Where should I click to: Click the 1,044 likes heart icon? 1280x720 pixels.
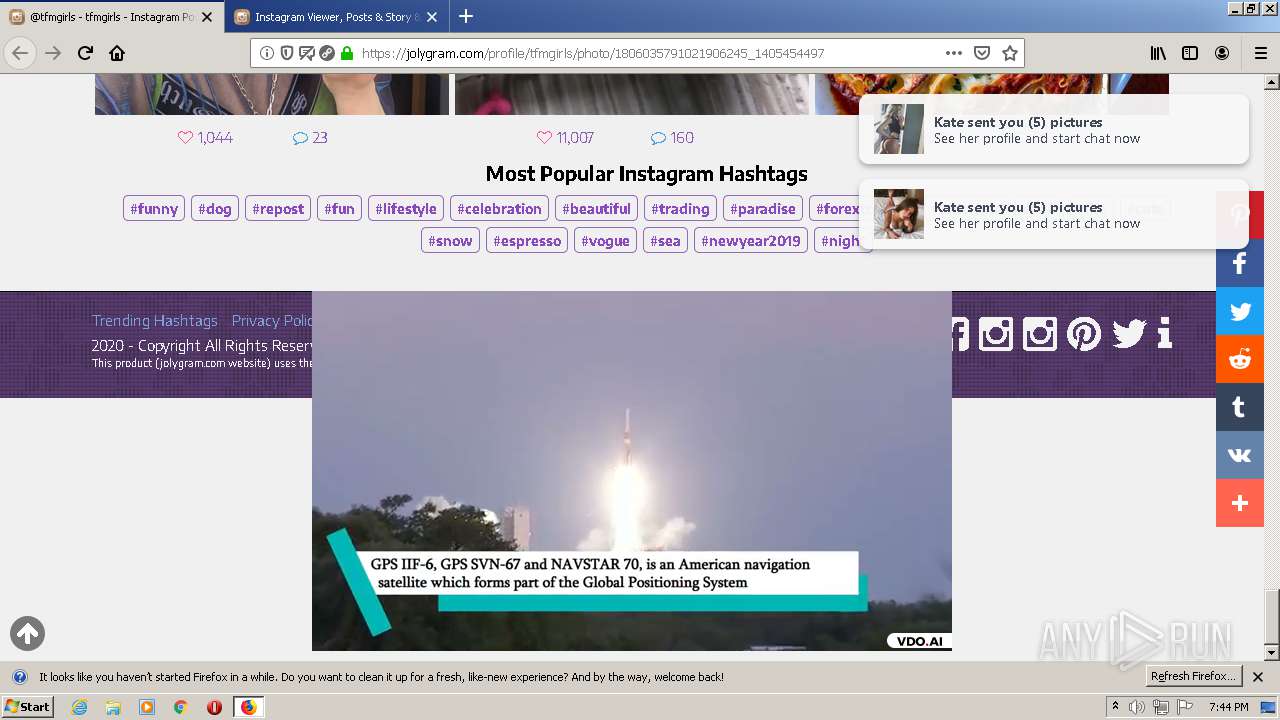pyautogui.click(x=185, y=138)
